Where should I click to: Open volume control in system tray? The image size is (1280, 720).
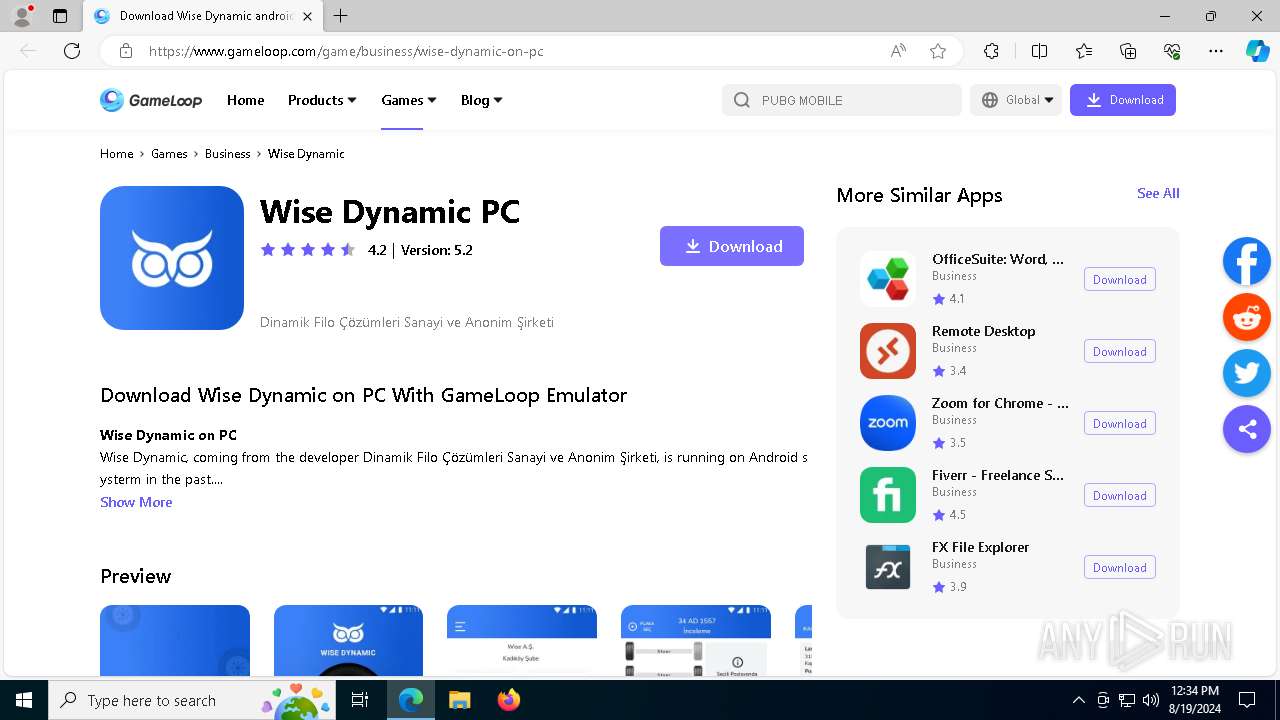pyautogui.click(x=1151, y=700)
